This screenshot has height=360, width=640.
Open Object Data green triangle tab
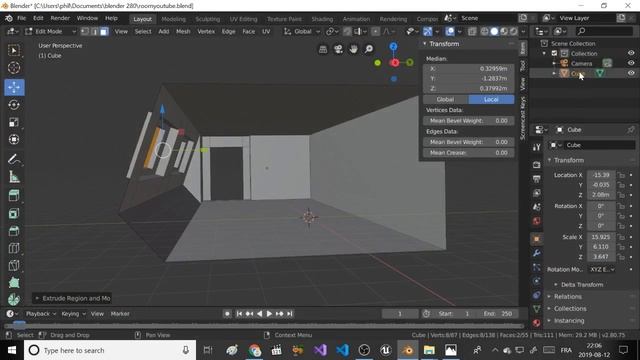(x=536, y=309)
